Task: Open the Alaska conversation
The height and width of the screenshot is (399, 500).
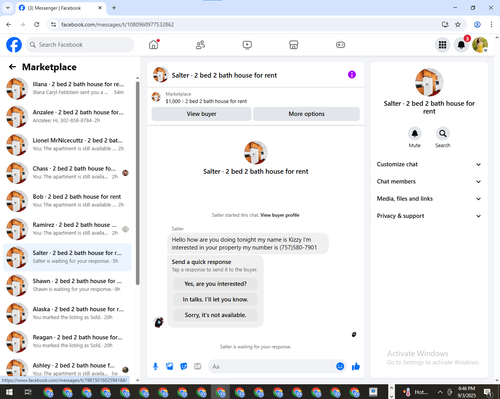Action: click(67, 313)
